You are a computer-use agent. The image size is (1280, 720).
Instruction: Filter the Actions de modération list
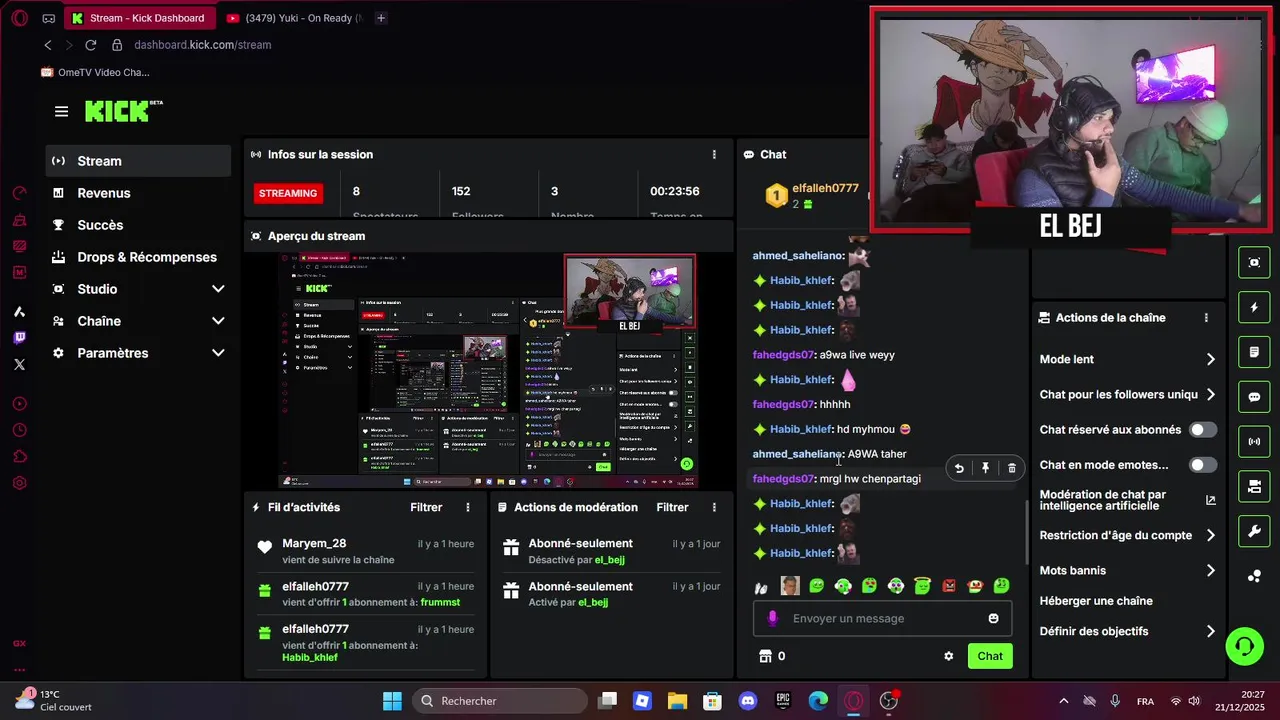pyautogui.click(x=672, y=507)
